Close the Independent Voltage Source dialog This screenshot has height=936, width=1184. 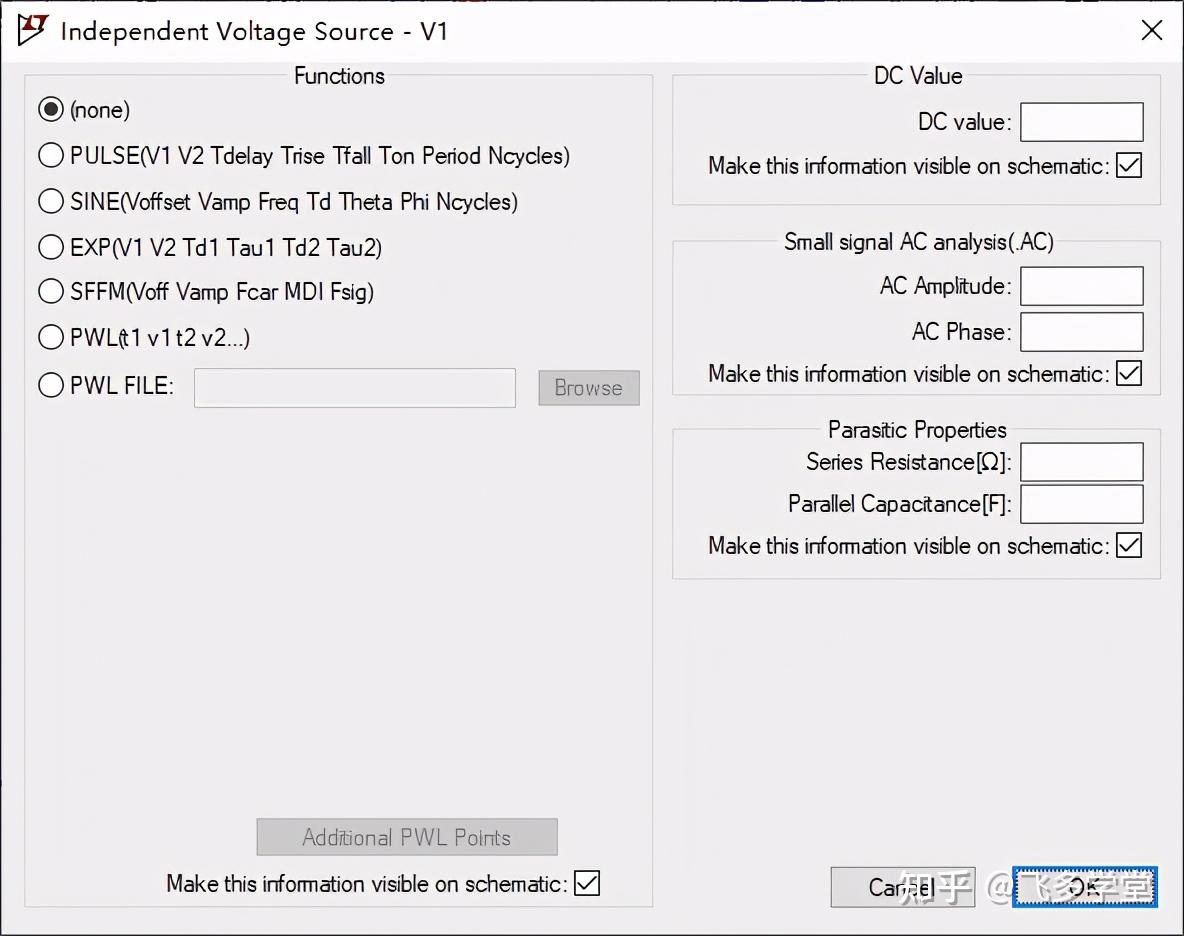pyautogui.click(x=1152, y=31)
